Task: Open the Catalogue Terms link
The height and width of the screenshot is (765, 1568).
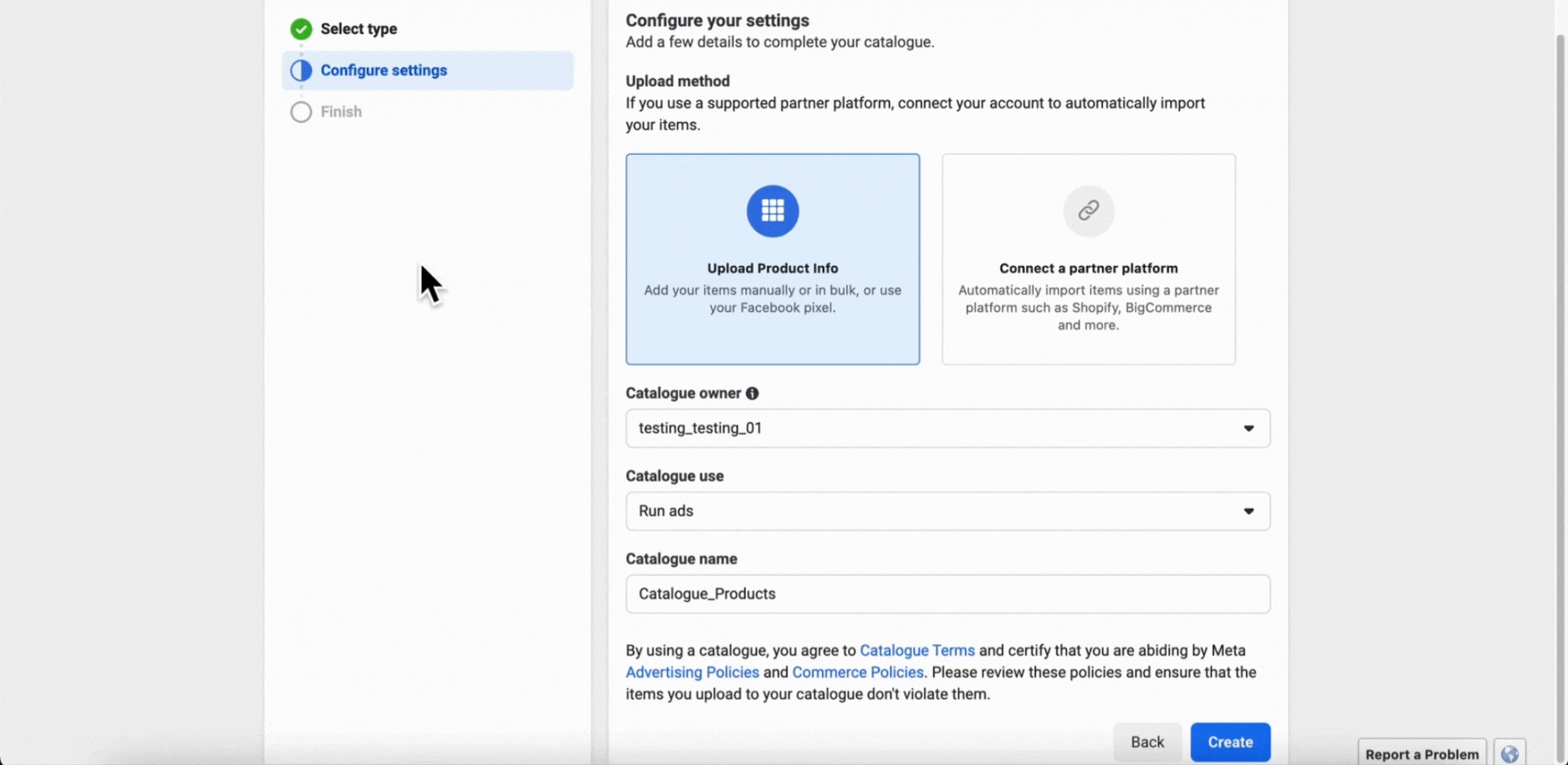Action: pos(917,650)
